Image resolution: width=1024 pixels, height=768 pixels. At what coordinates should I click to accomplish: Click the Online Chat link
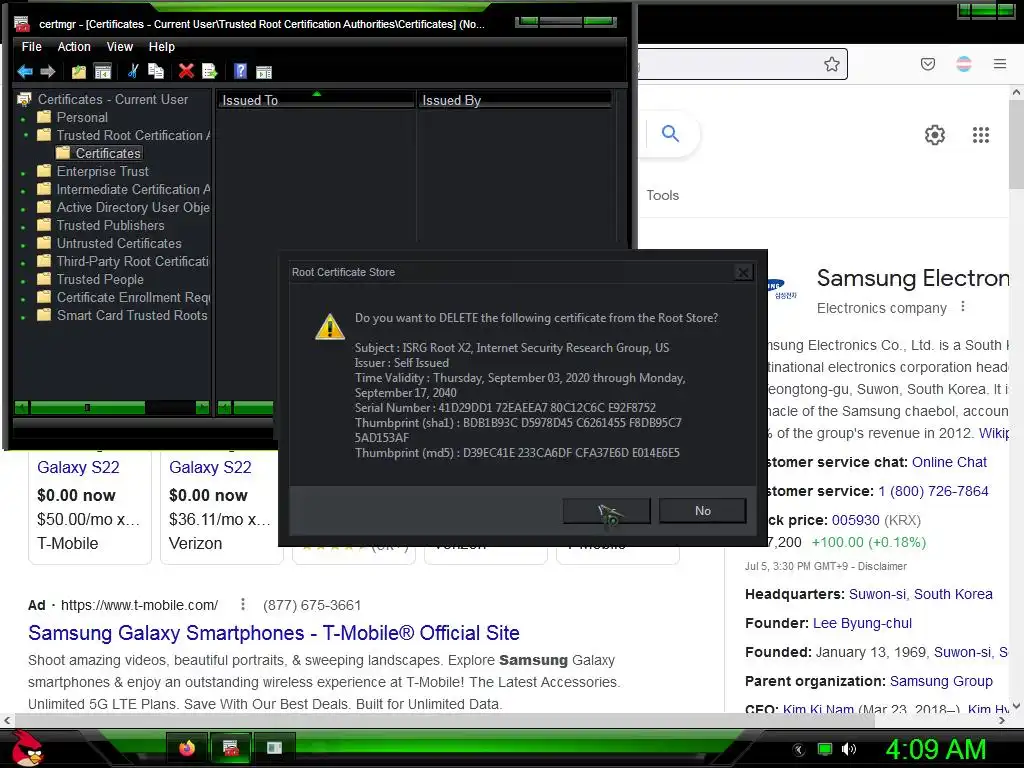(949, 462)
